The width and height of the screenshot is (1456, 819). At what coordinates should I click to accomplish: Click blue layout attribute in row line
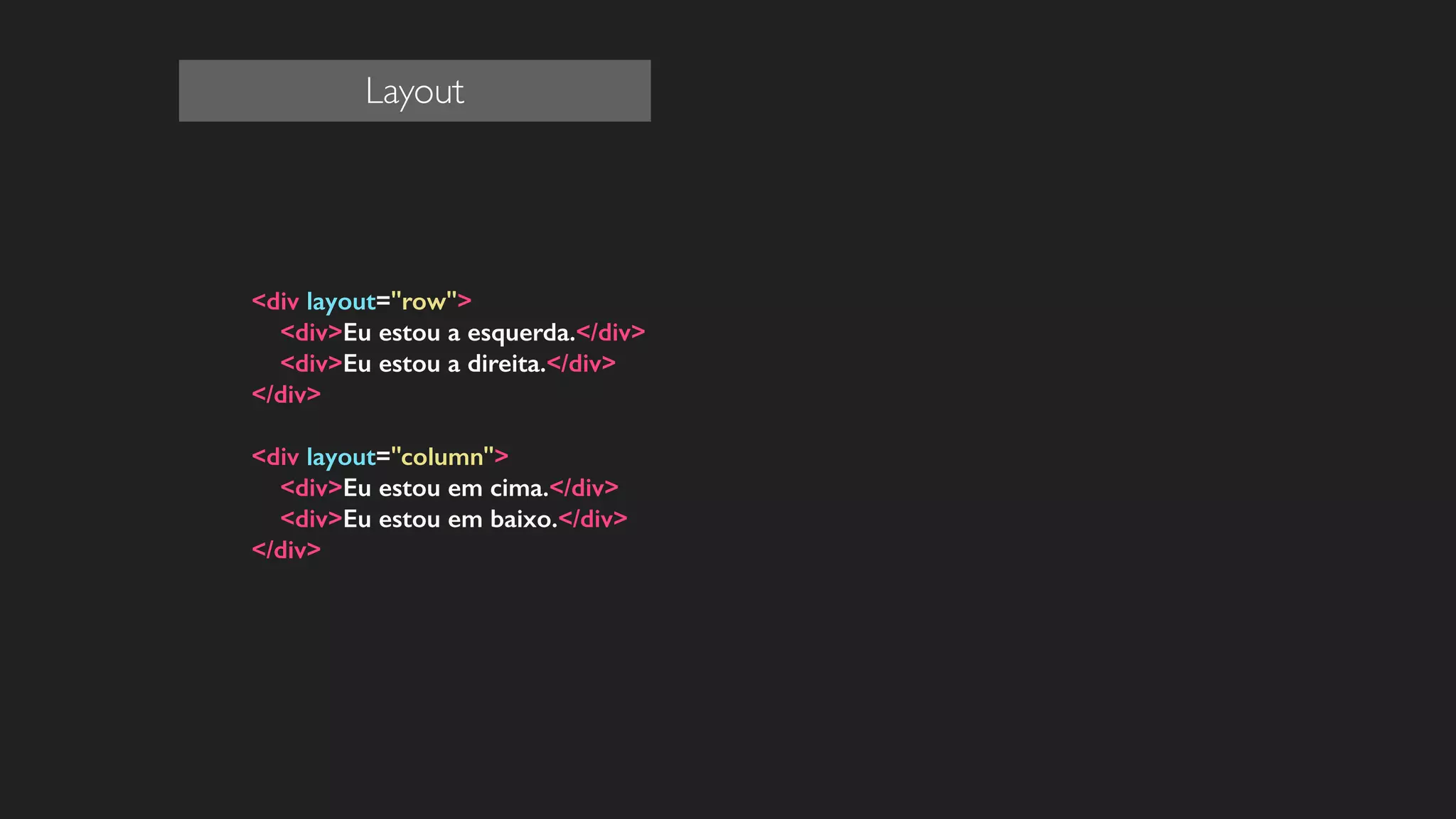341,302
